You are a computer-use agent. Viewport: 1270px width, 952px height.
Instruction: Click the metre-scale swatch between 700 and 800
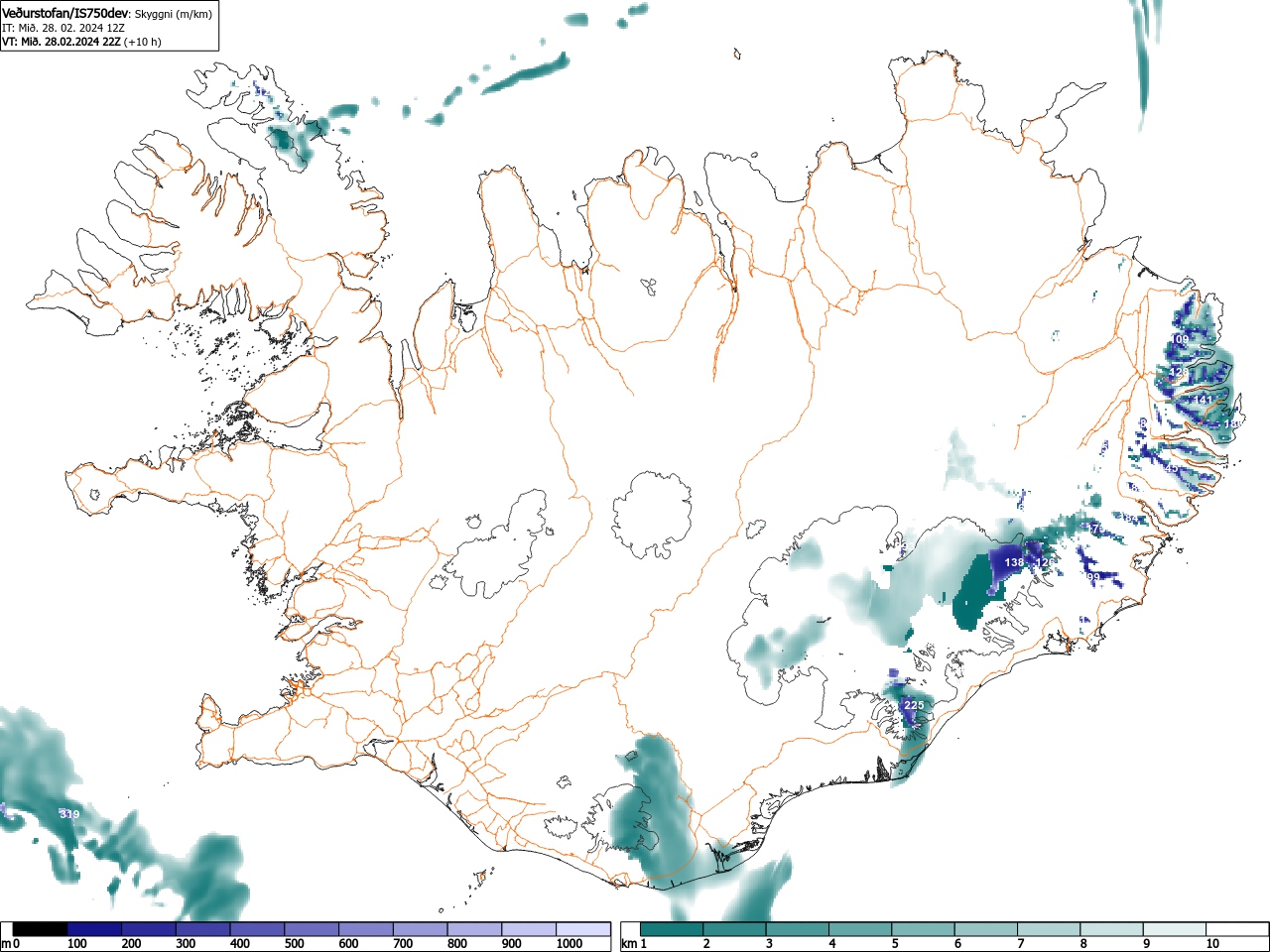[x=421, y=929]
